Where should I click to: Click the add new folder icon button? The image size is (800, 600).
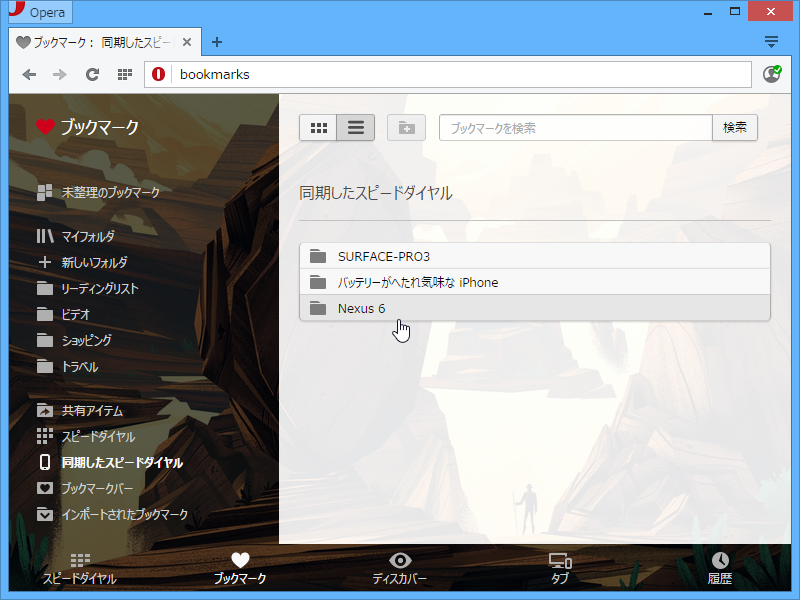(x=406, y=128)
